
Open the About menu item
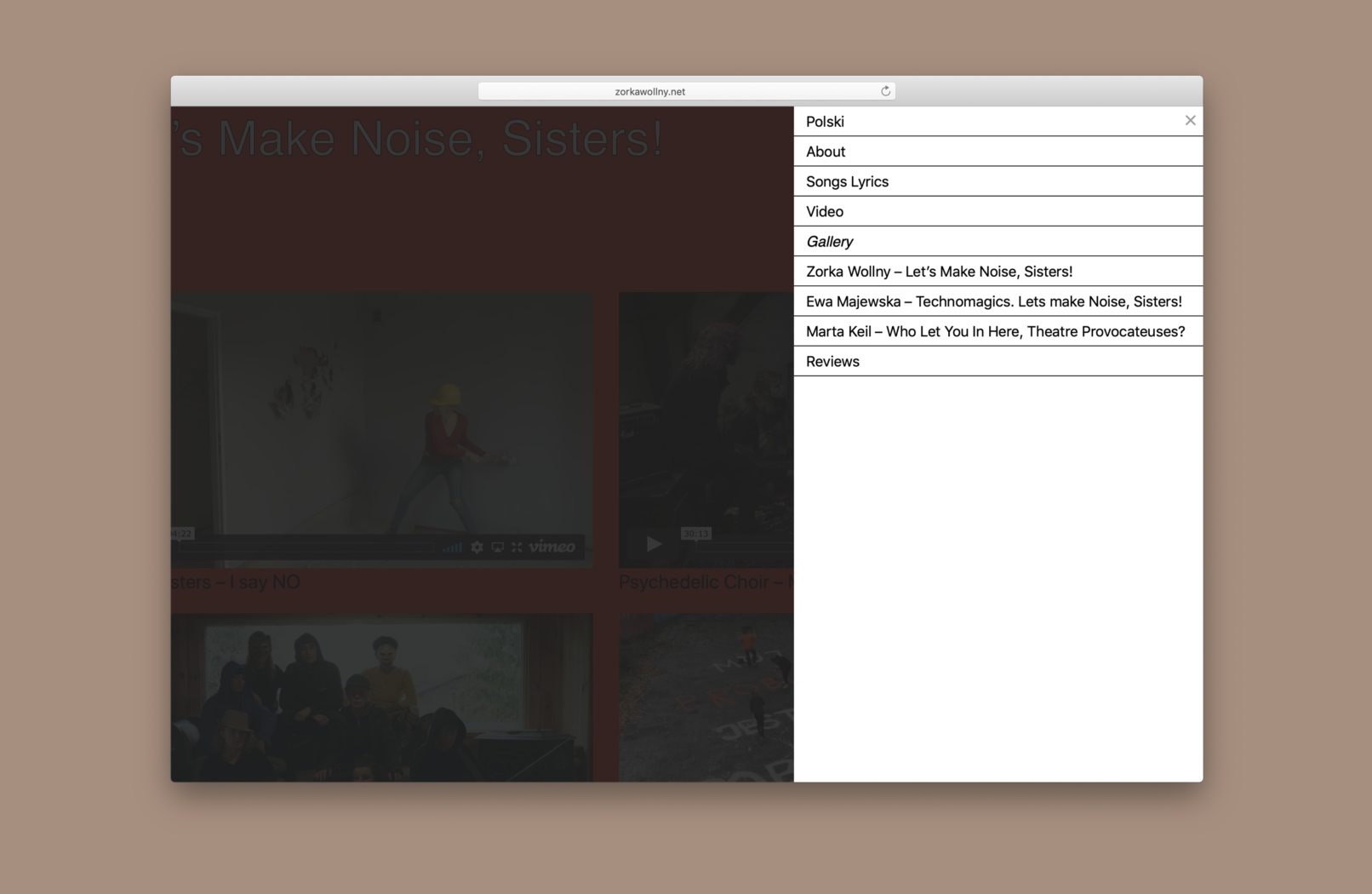(826, 152)
